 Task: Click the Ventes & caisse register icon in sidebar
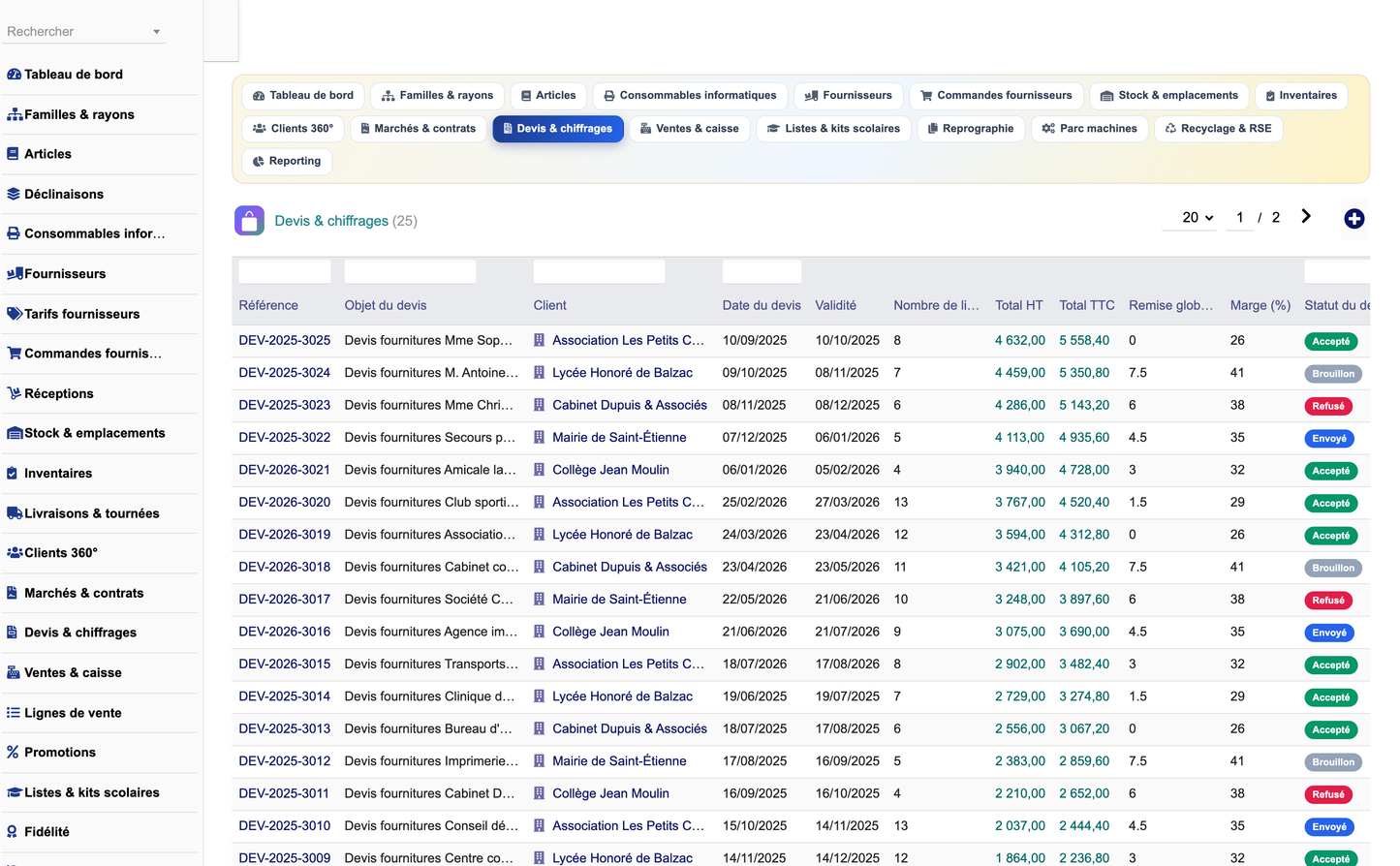coord(14,672)
